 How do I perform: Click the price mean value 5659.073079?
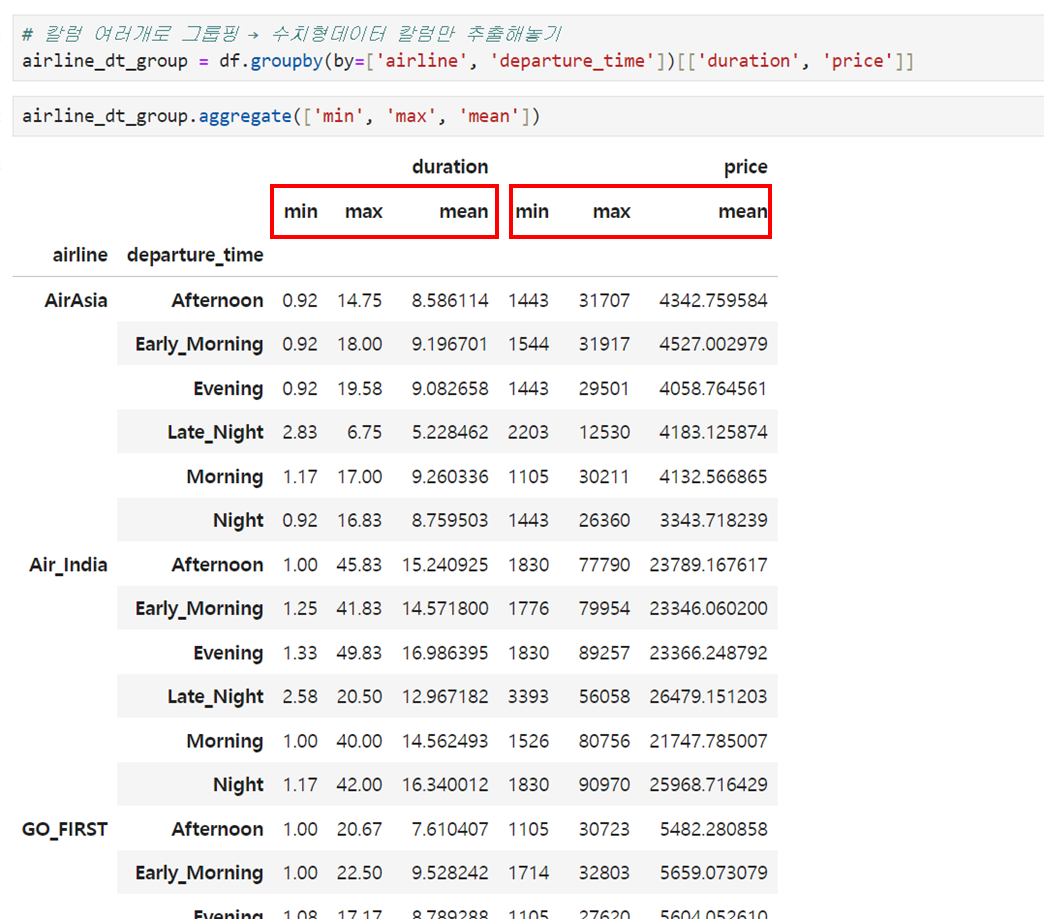713,873
